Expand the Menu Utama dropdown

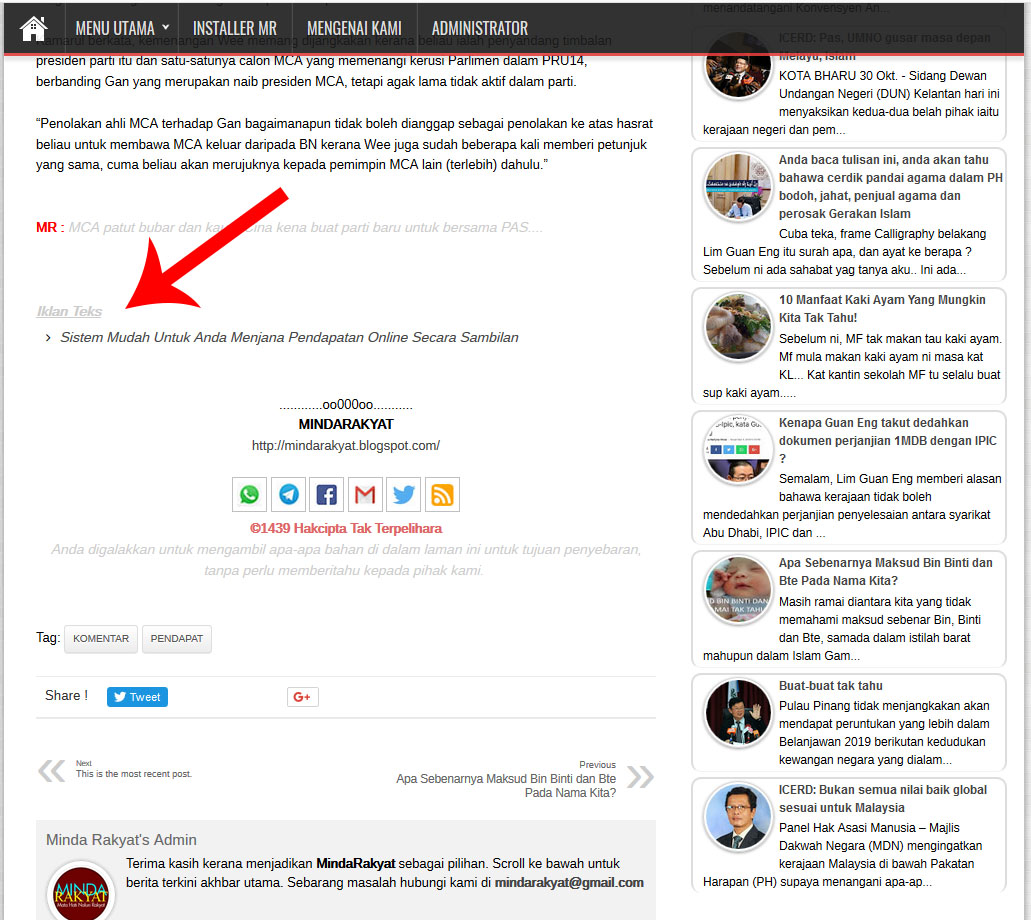(x=122, y=28)
